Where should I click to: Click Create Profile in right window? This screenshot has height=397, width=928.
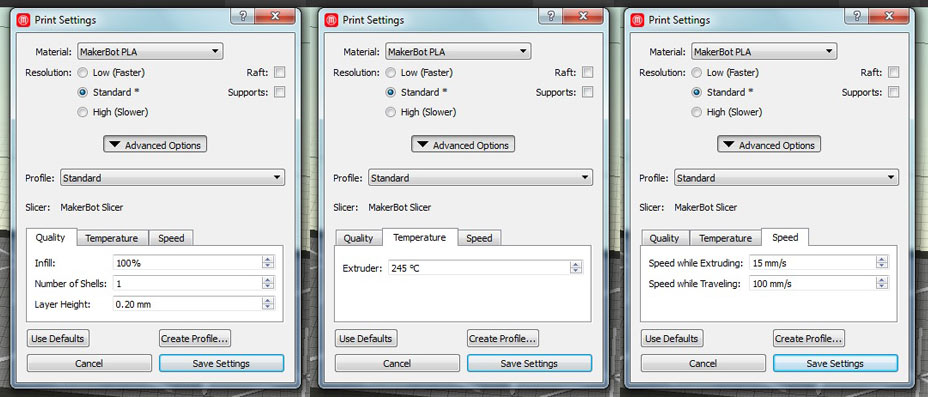(x=808, y=338)
